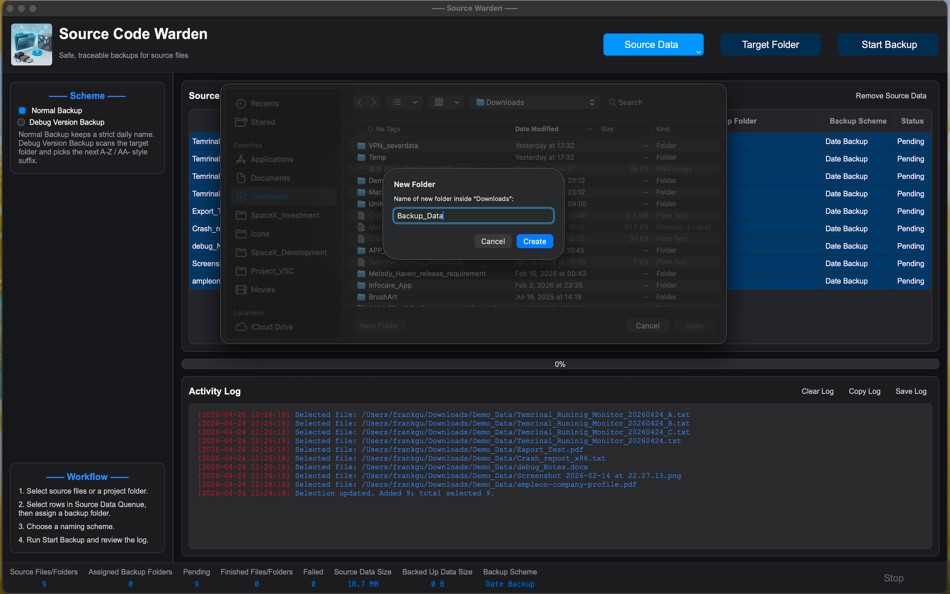Click the Target Folder button
The height and width of the screenshot is (594, 950).
[x=770, y=45]
